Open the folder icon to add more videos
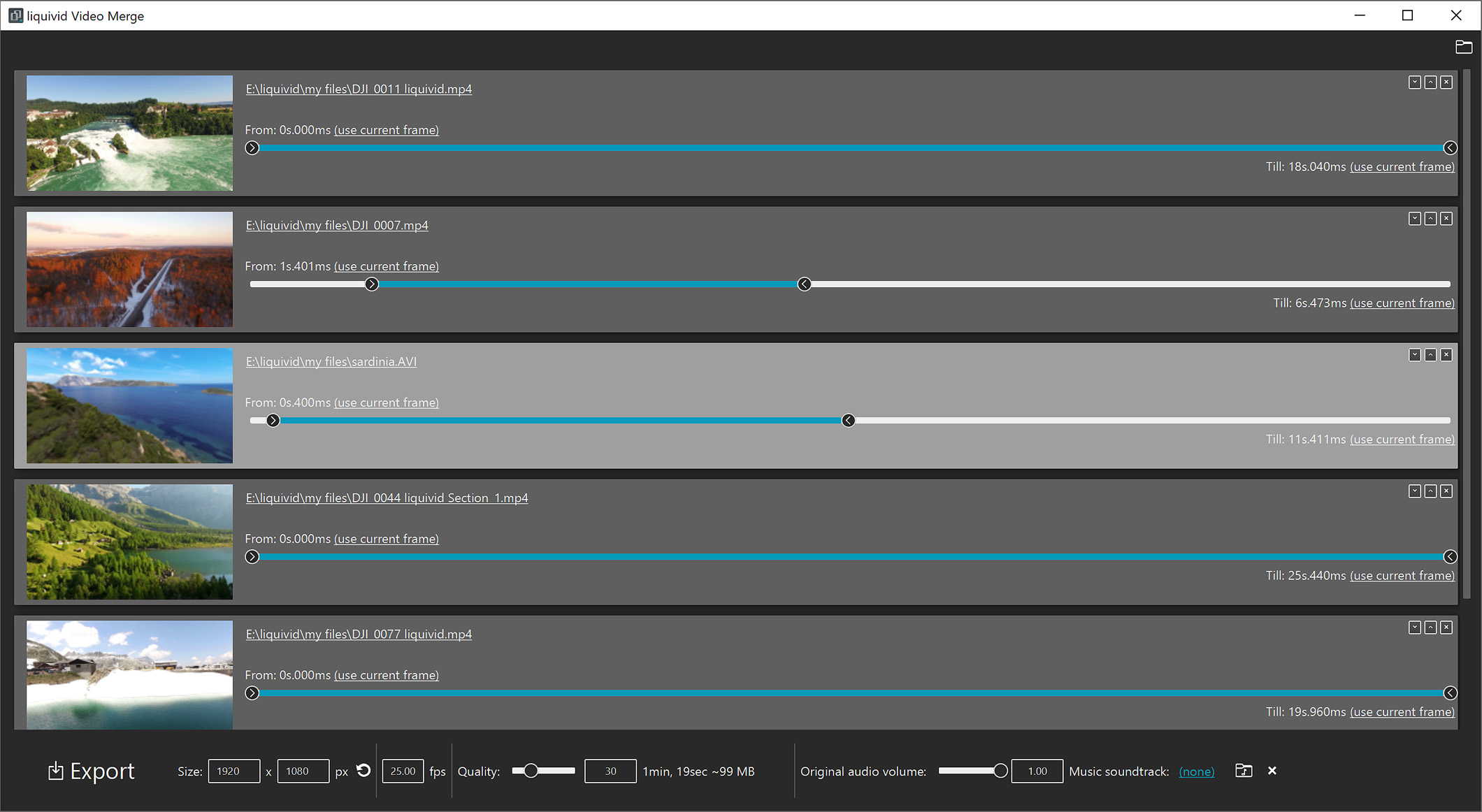Viewport: 1482px width, 812px height. pos(1465,47)
